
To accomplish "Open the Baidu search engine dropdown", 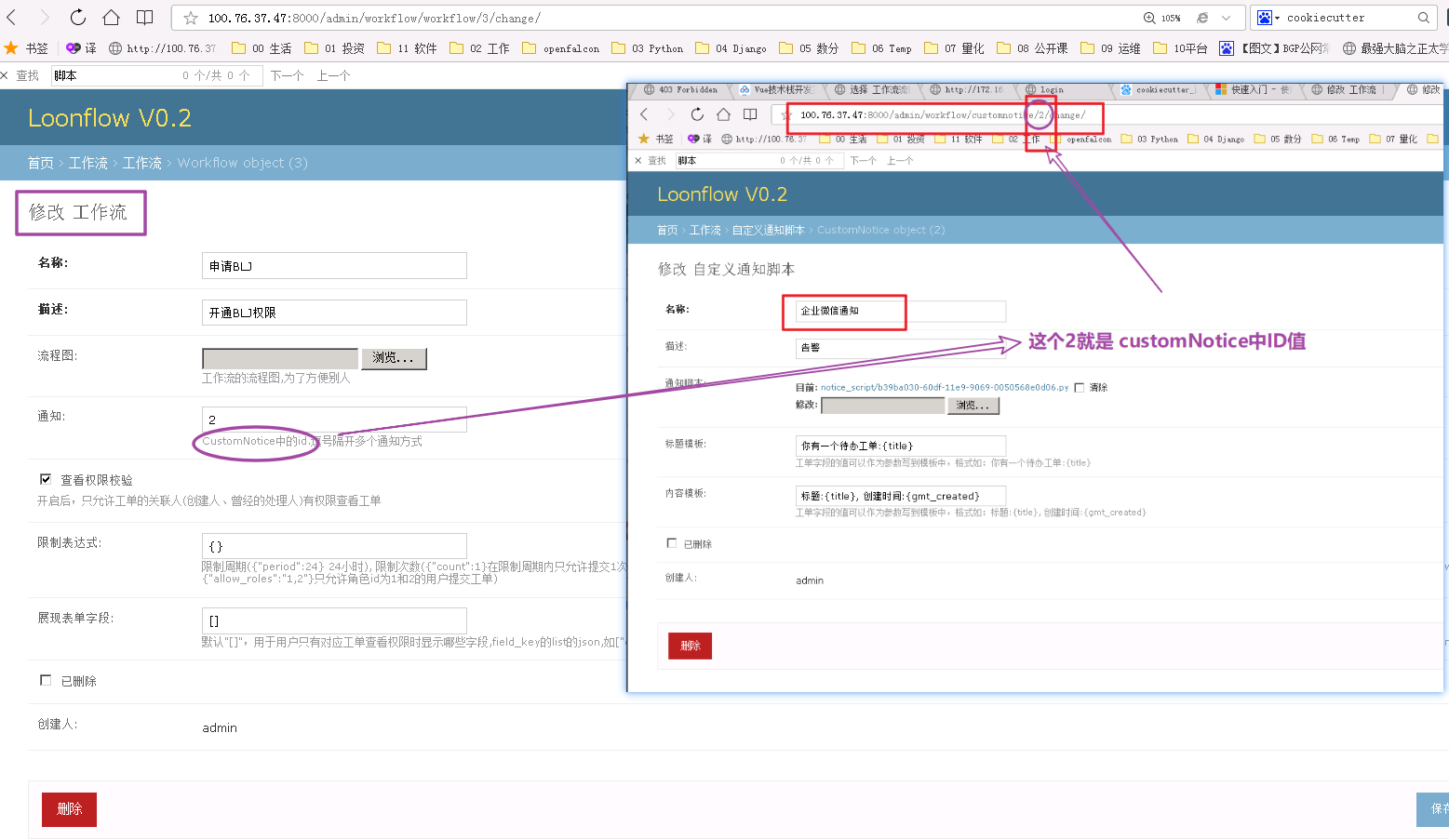I will click(1266, 17).
